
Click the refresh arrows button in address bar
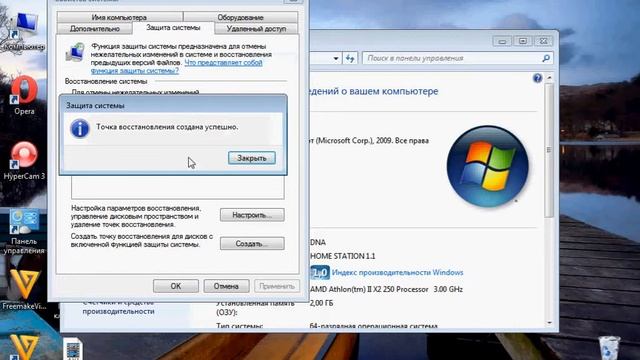pyautogui.click(x=350, y=58)
